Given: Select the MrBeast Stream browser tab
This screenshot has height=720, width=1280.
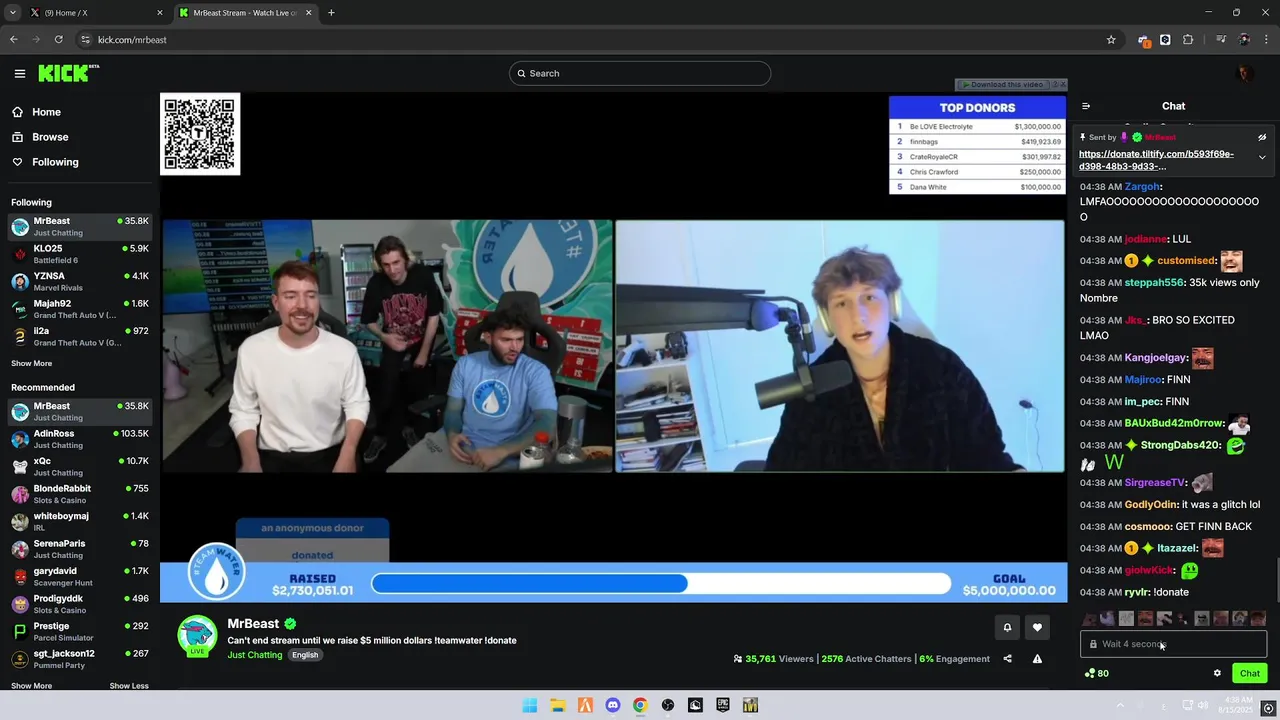Looking at the screenshot, I should [x=246, y=13].
